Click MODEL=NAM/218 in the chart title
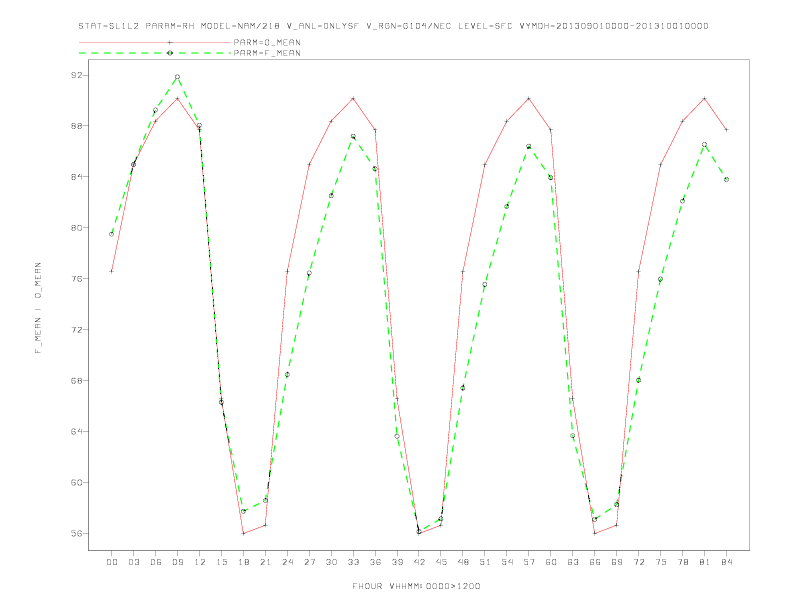Image resolution: width=792 pixels, height=612 pixels. coord(240,26)
